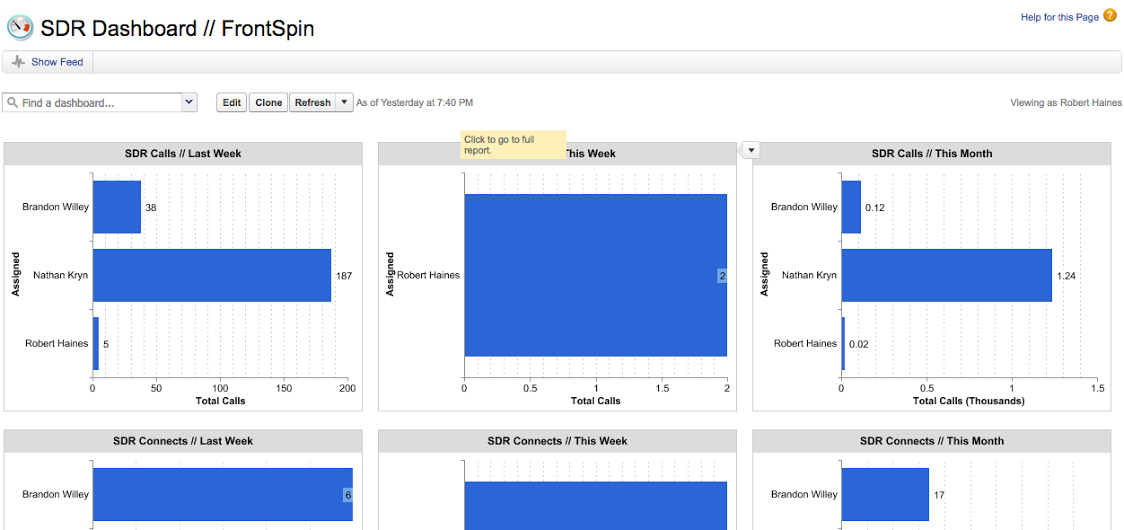
Task: Click Robert Haines' bar in This Week calls
Action: pos(596,275)
